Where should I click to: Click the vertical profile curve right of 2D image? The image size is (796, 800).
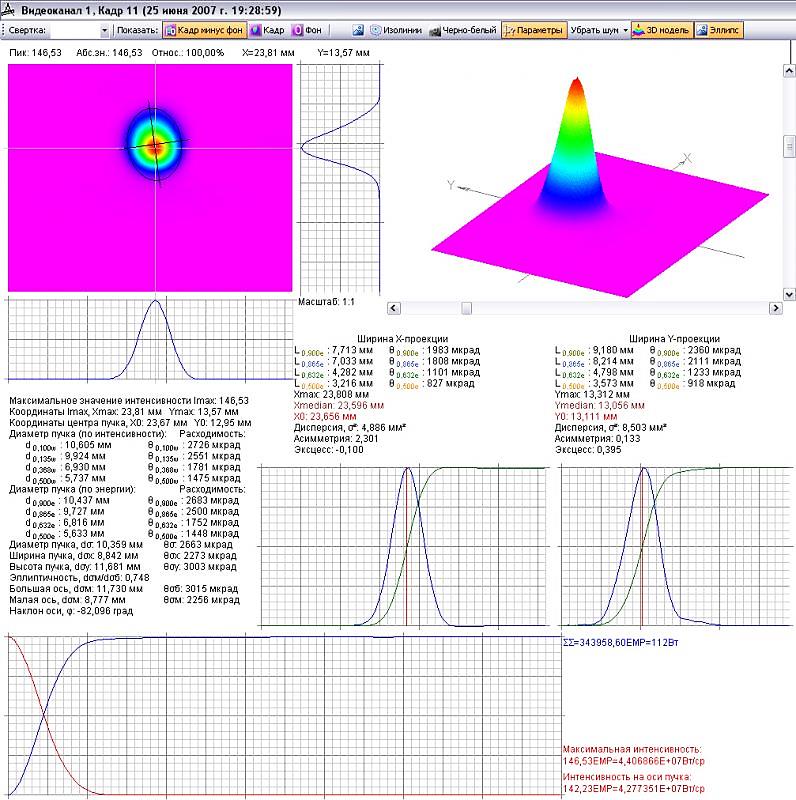[x=340, y=178]
